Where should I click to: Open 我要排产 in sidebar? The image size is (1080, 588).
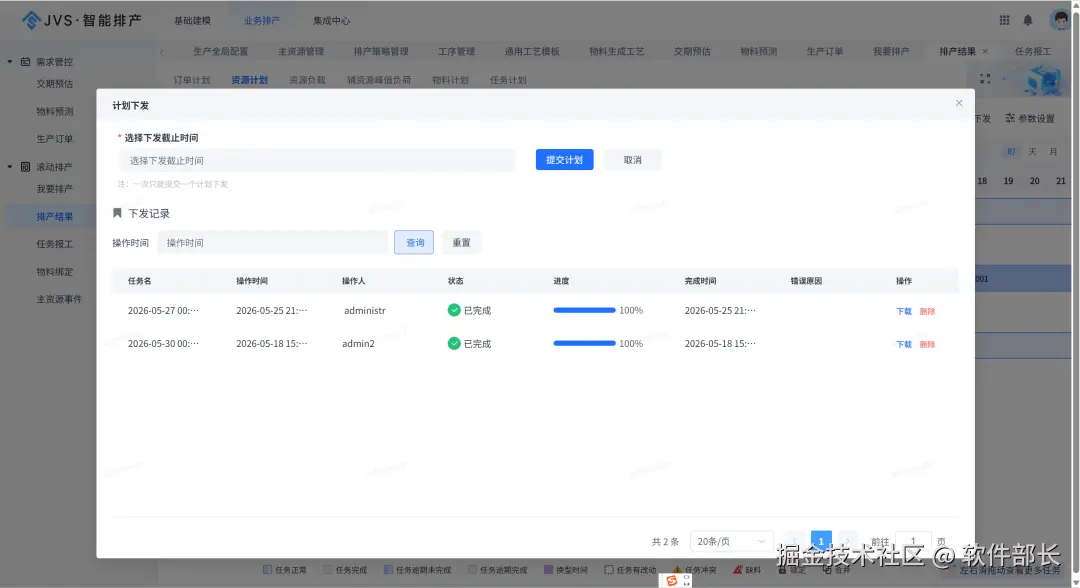point(54,189)
